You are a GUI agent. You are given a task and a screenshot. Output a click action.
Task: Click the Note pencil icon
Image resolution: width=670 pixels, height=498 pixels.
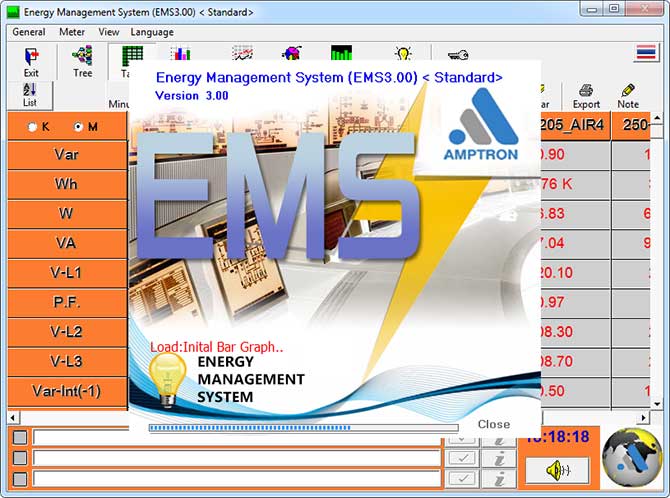[x=628, y=97]
